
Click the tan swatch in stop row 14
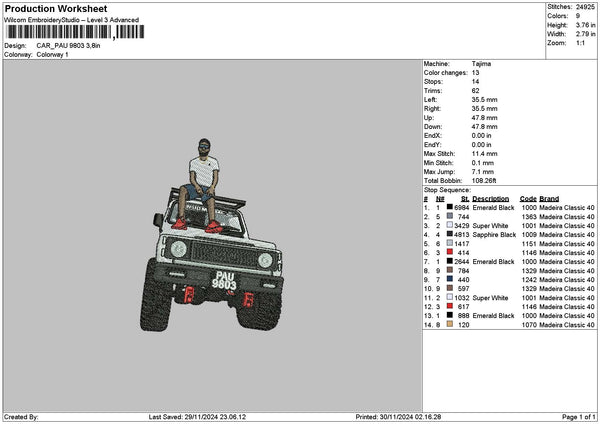(x=450, y=325)
